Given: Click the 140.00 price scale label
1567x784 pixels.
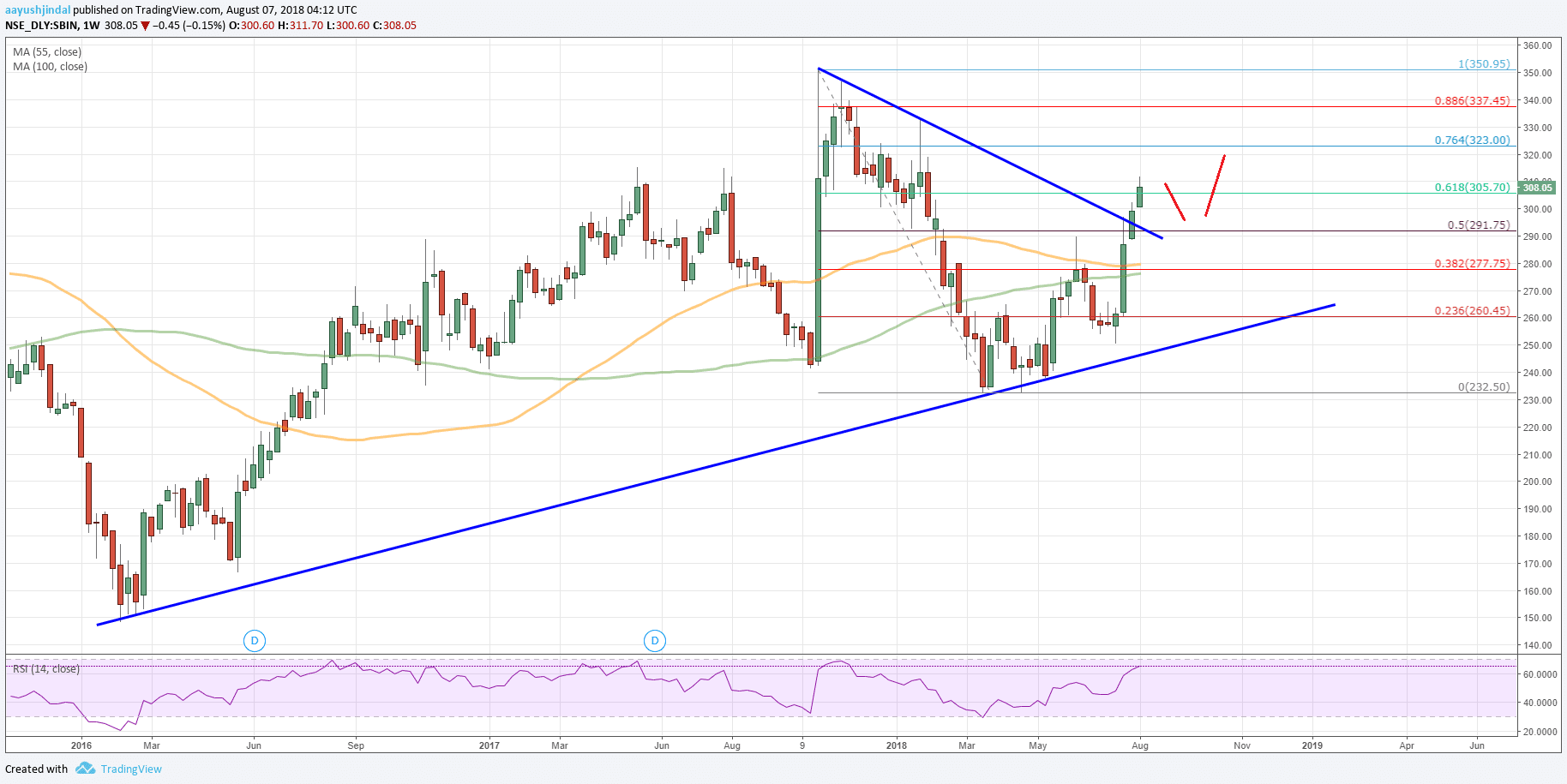Looking at the screenshot, I should point(1537,645).
